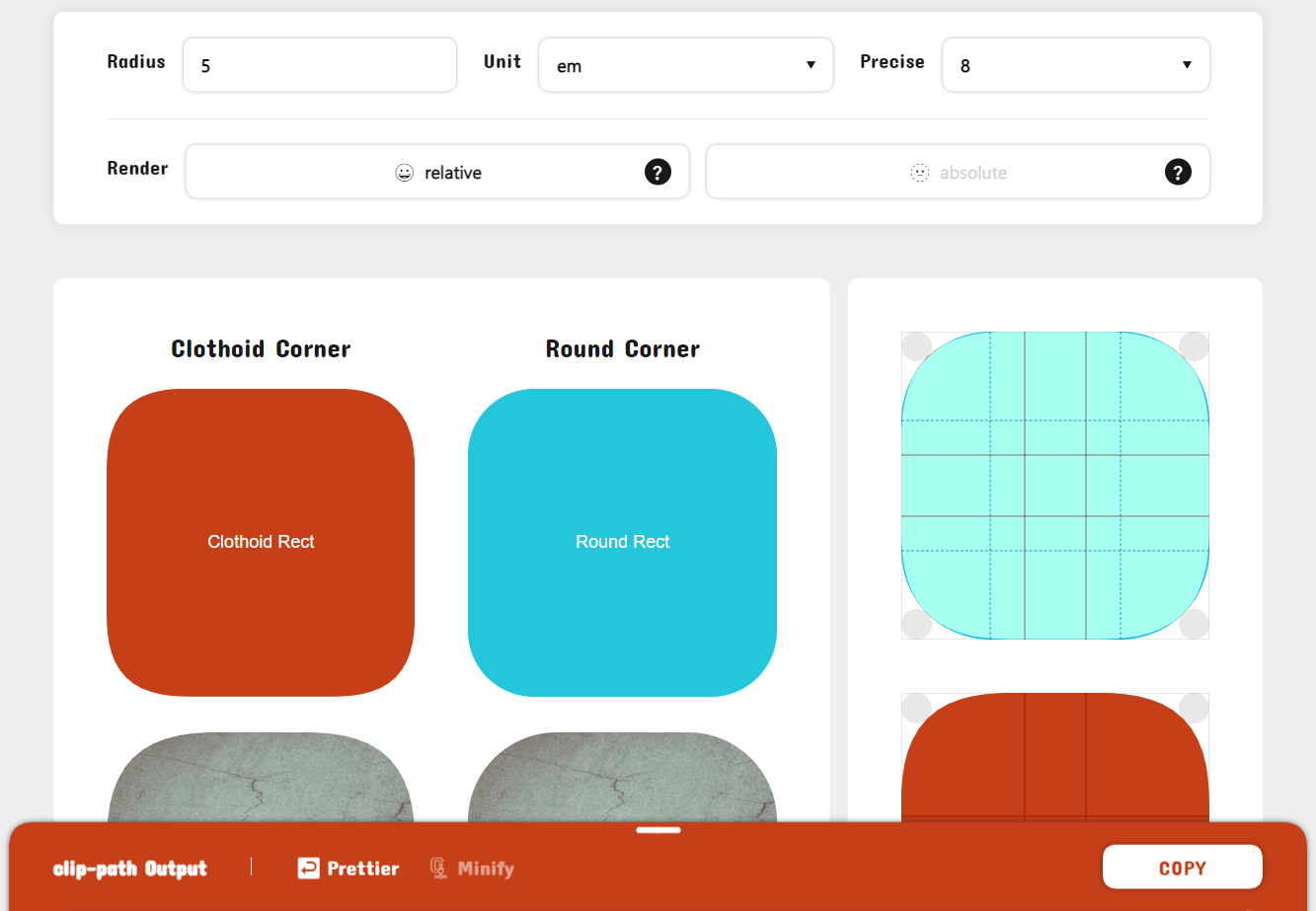This screenshot has height=911, width=1316.
Task: Click the clip-path Output panel title
Action: coord(129,869)
